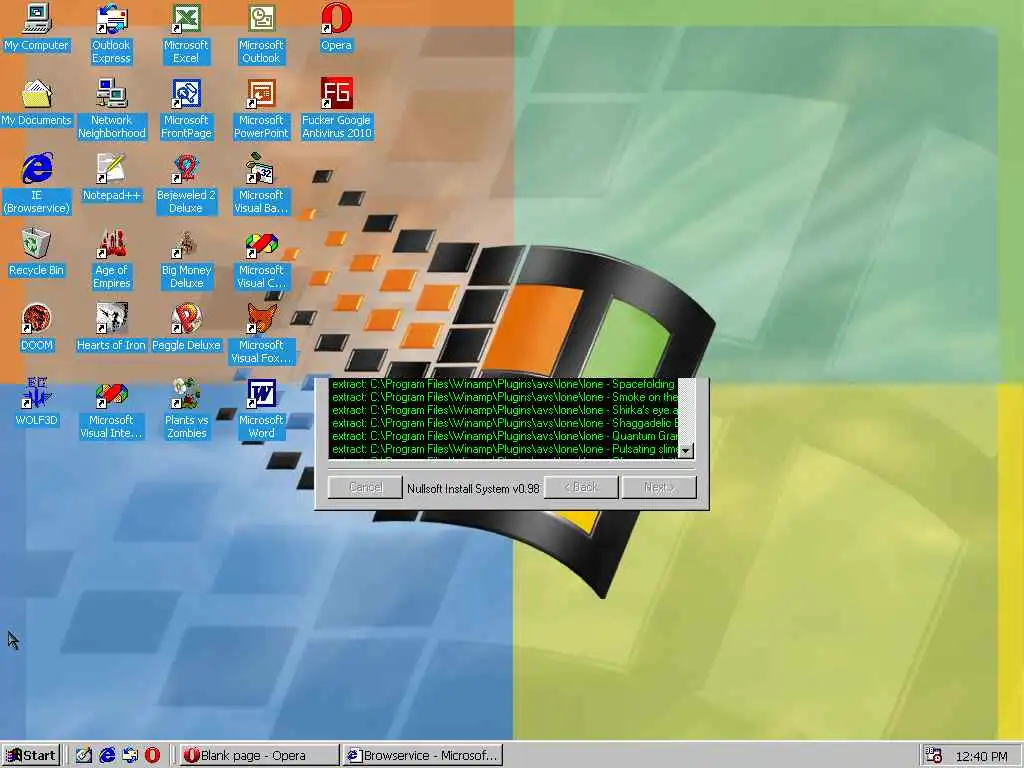Click the installer log's vertical scrollbar track

(x=686, y=410)
